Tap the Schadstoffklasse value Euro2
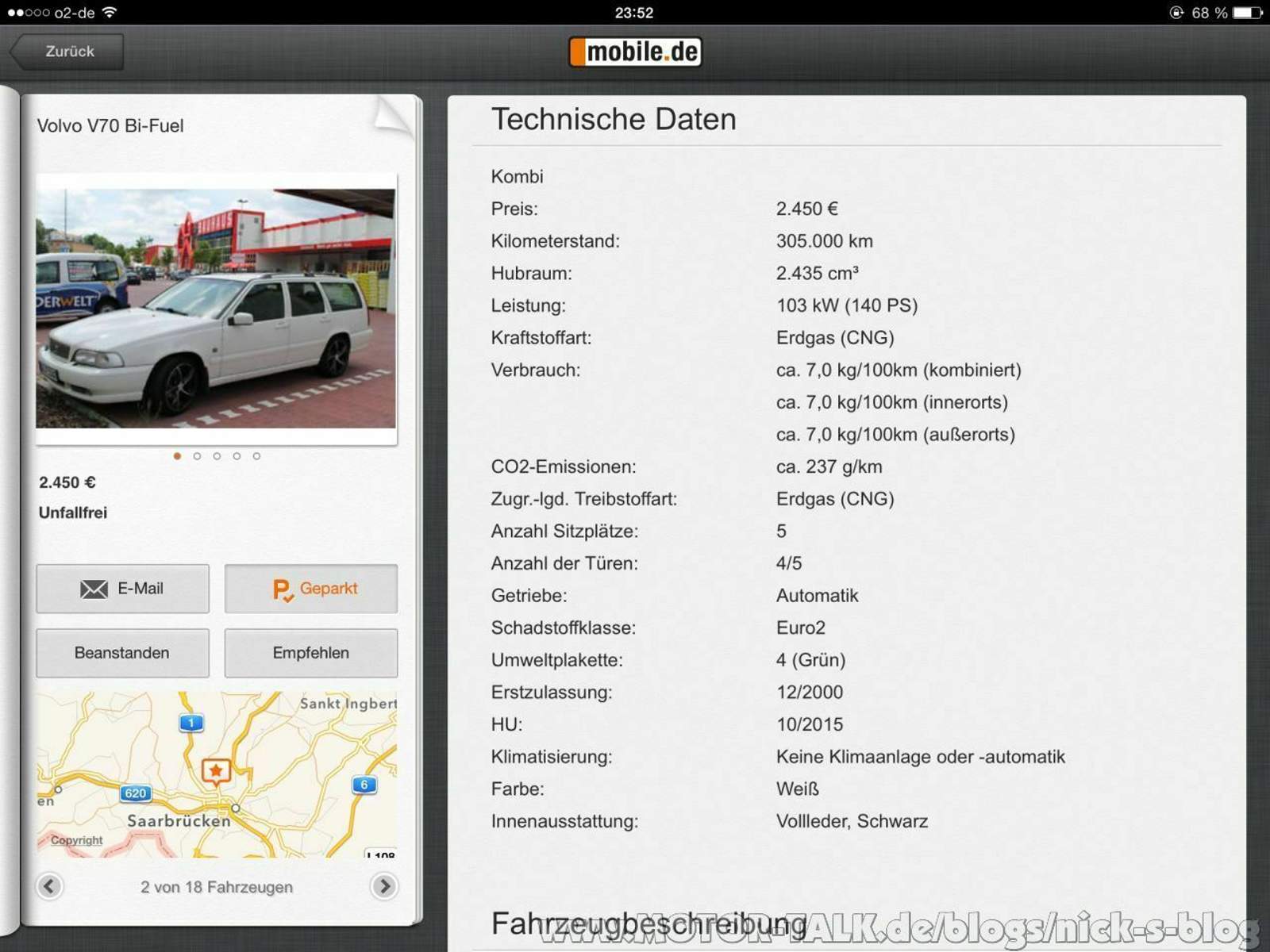 pos(801,628)
